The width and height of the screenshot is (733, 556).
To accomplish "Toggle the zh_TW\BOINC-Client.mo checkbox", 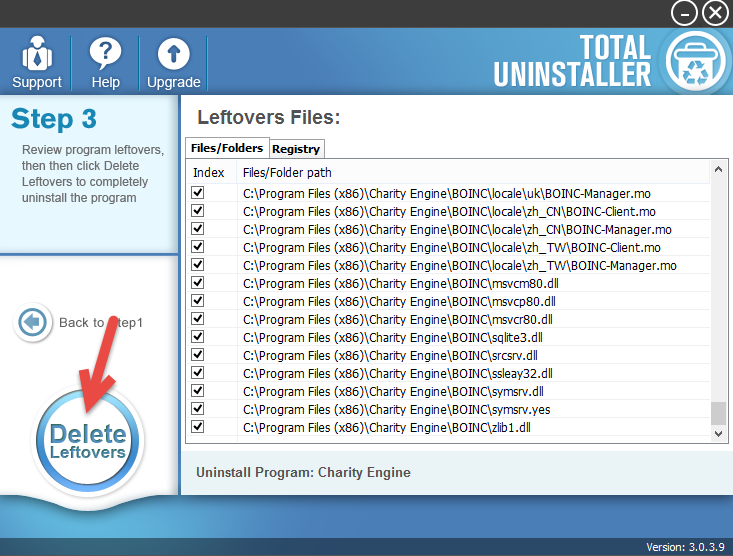I will [x=198, y=247].
